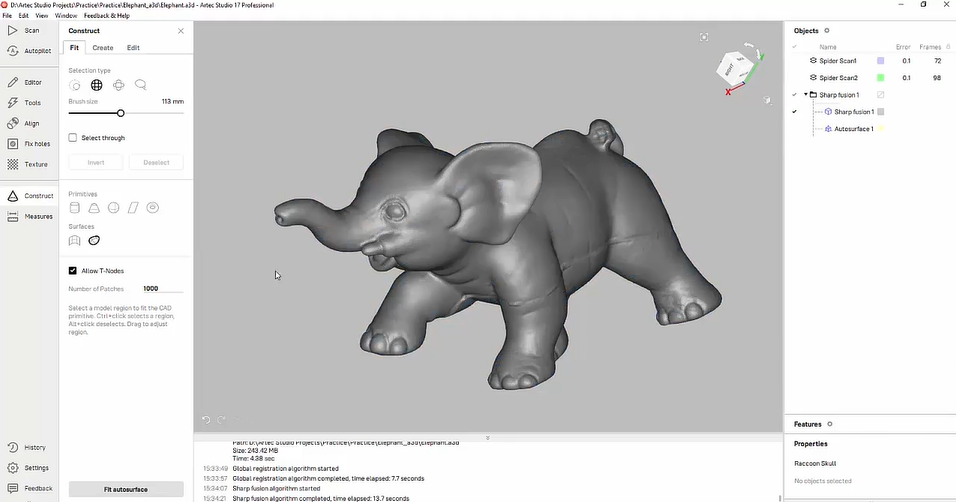Open the Fix holes panel
Screen dimensions: 956x502
click(29, 143)
